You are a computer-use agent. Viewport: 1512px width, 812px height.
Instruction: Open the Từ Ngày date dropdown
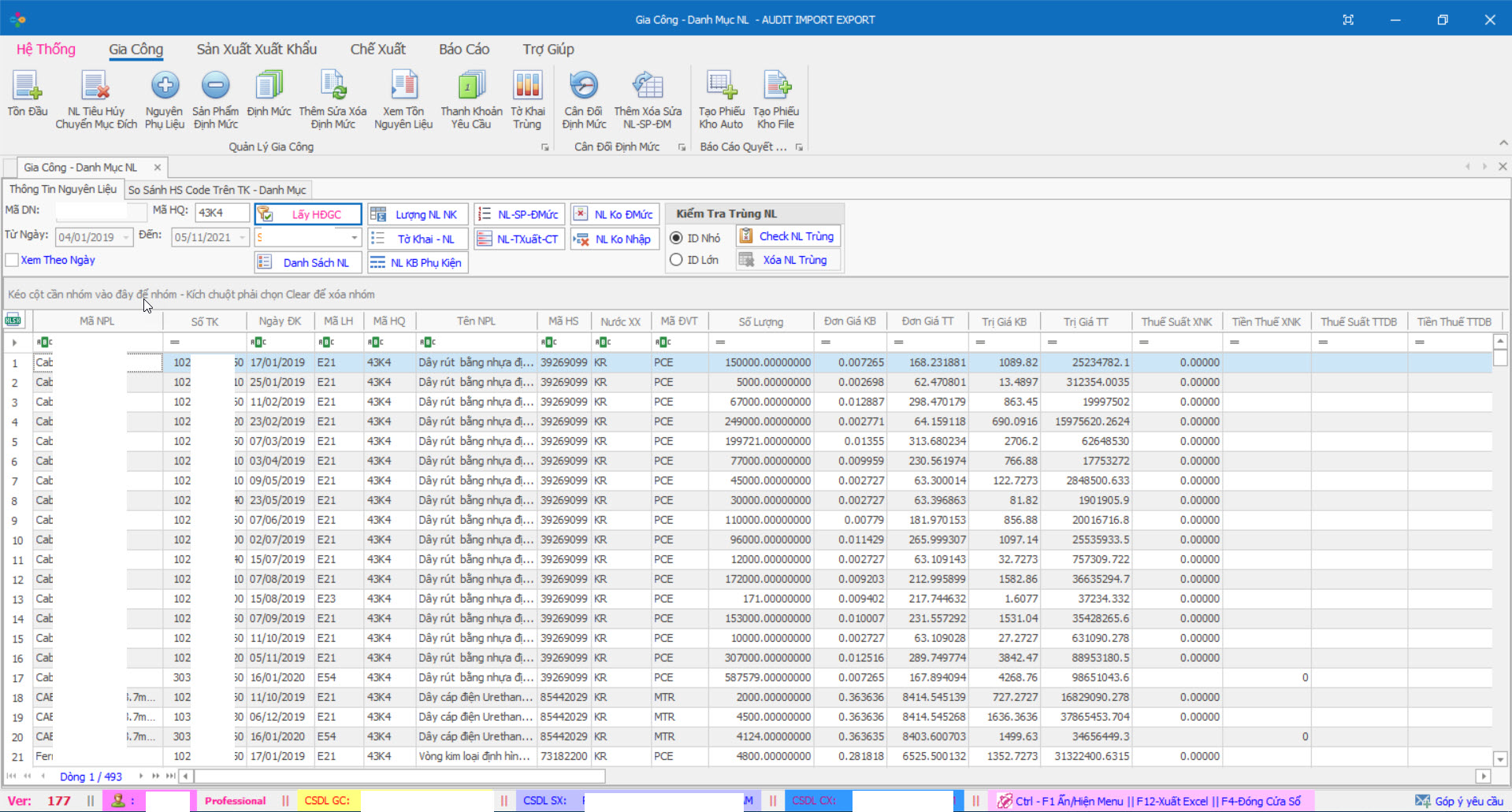click(125, 237)
